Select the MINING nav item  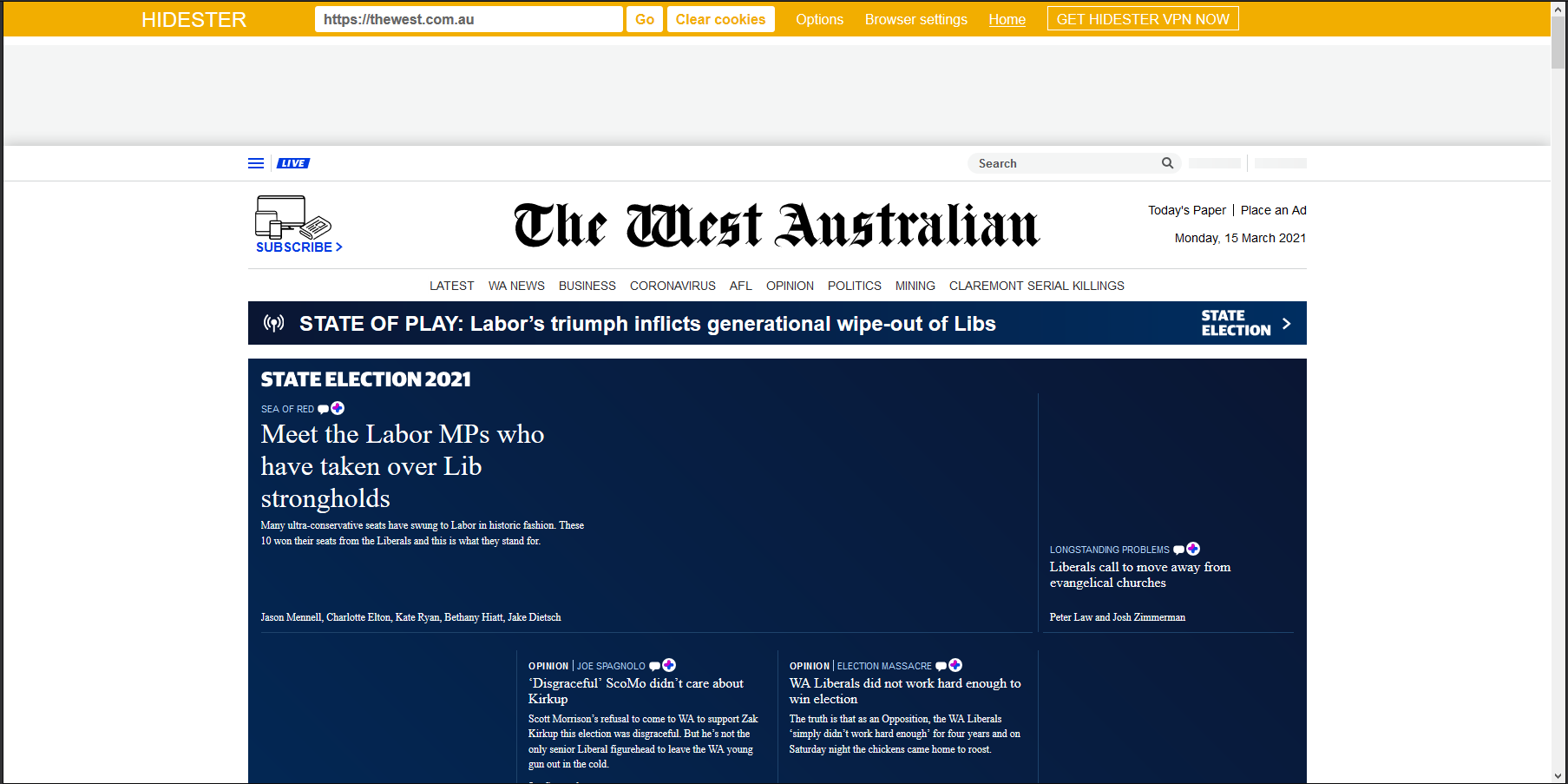pyautogui.click(x=915, y=286)
